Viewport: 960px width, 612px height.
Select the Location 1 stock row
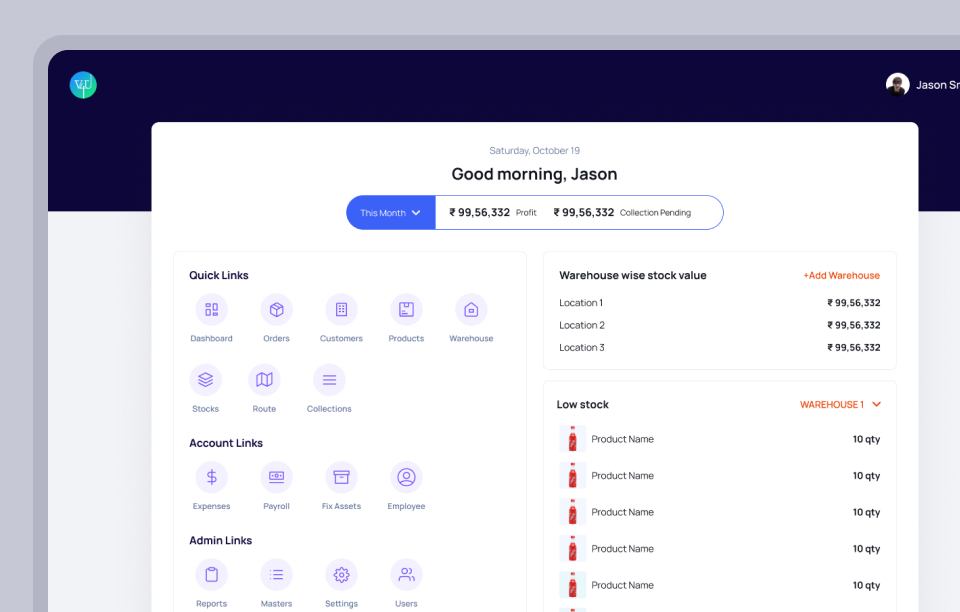(719, 303)
